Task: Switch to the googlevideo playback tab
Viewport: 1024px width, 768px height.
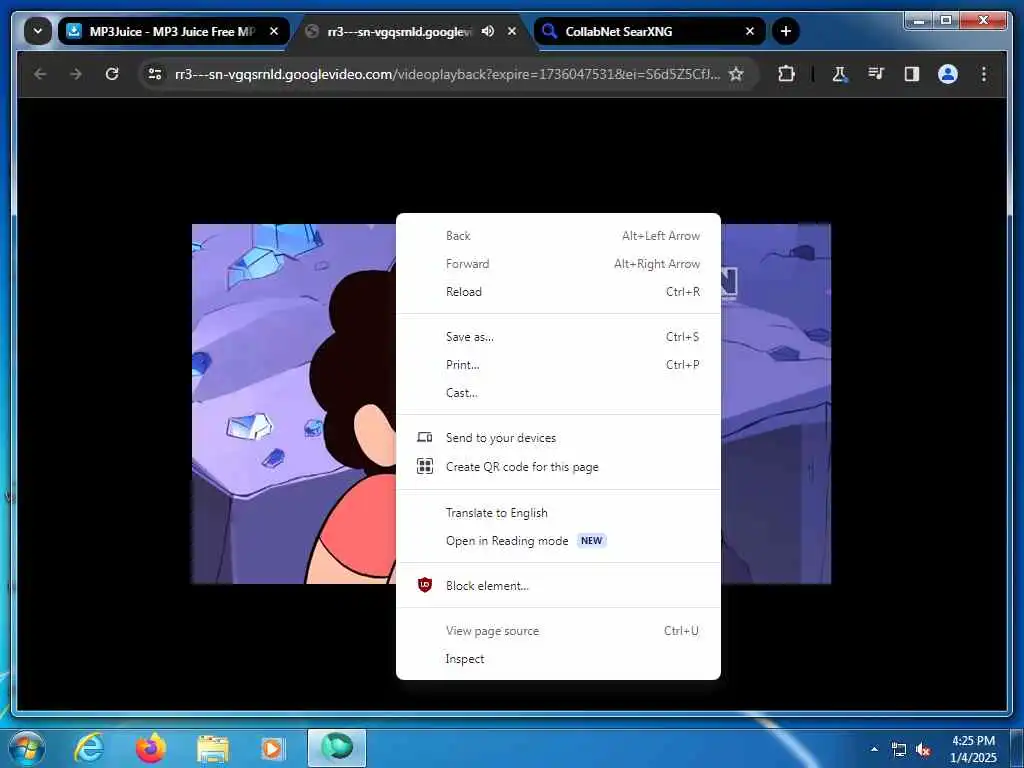Action: [411, 31]
